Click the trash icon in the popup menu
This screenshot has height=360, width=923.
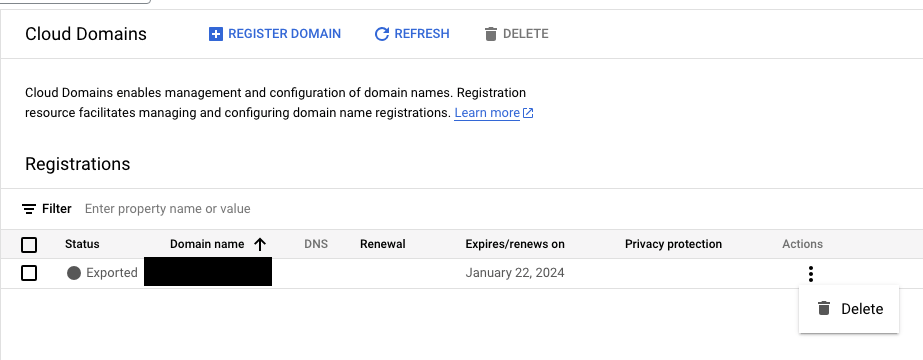(824, 308)
